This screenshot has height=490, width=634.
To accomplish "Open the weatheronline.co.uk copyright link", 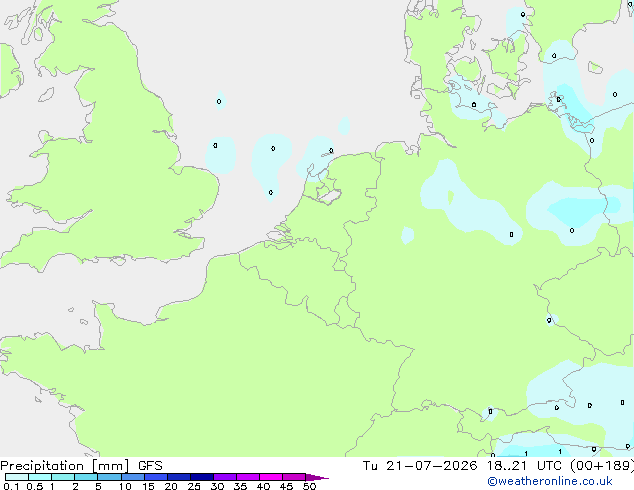I will point(550,481).
